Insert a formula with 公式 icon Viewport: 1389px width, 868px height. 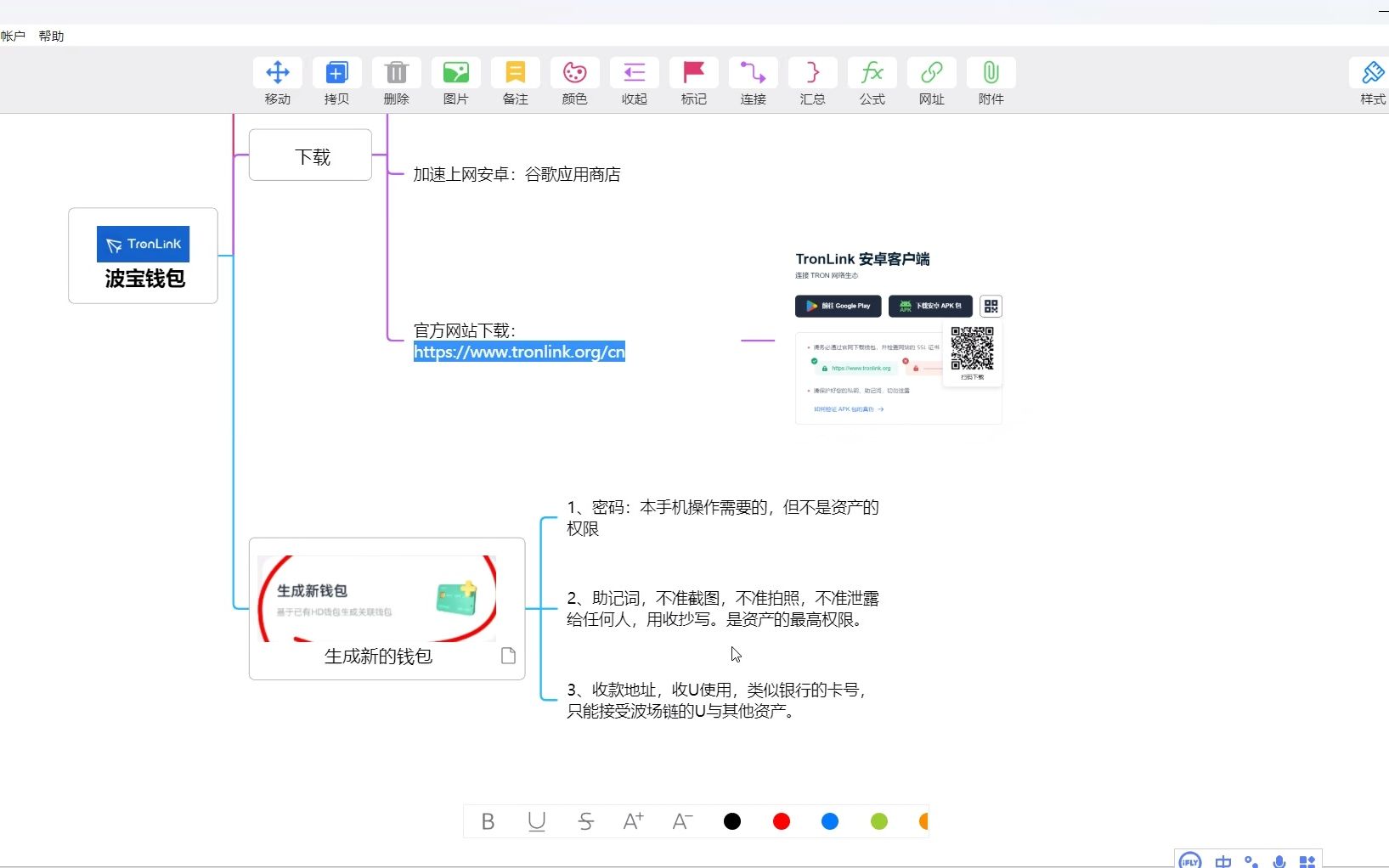(872, 73)
